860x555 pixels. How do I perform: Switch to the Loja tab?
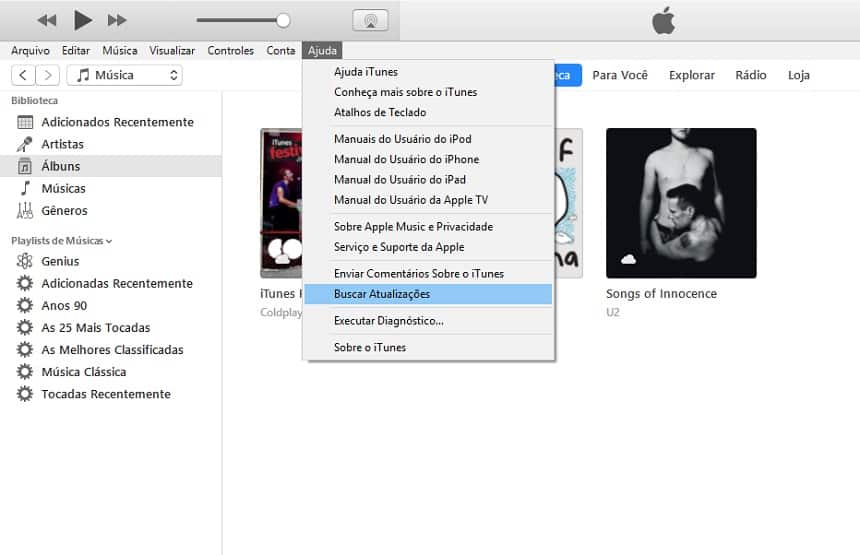click(799, 75)
